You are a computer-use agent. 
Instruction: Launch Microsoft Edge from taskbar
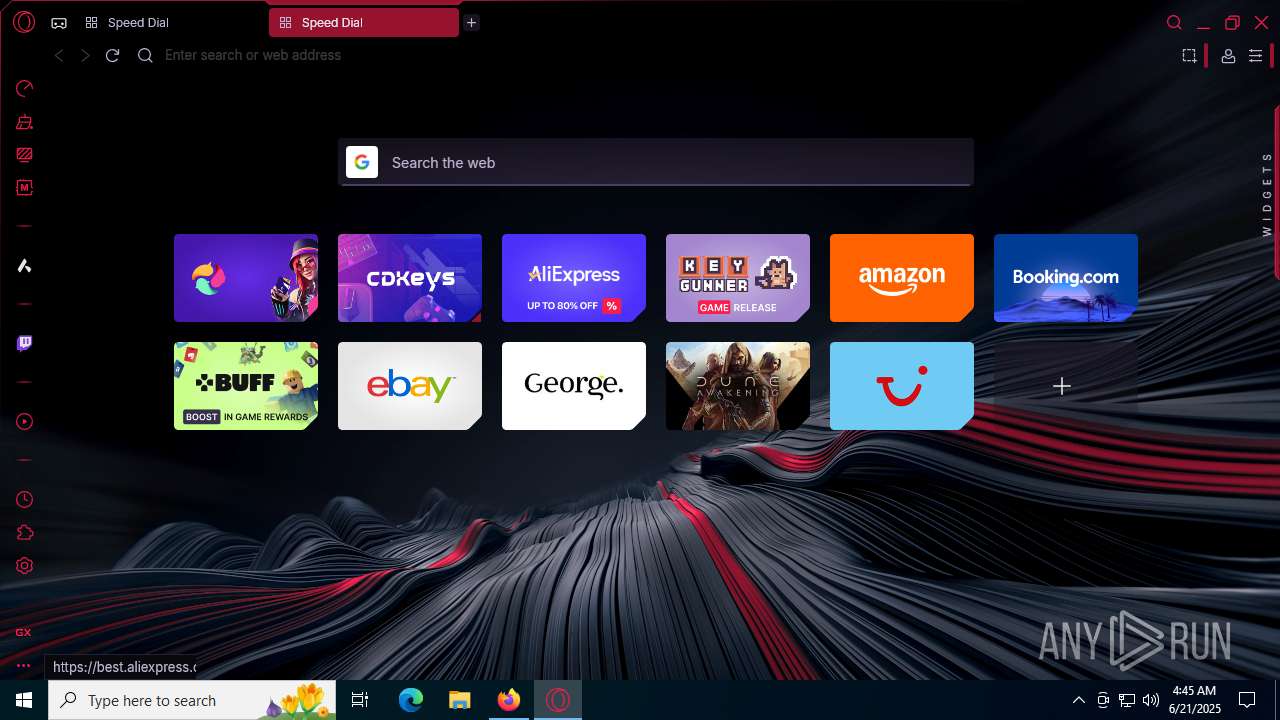pos(411,700)
